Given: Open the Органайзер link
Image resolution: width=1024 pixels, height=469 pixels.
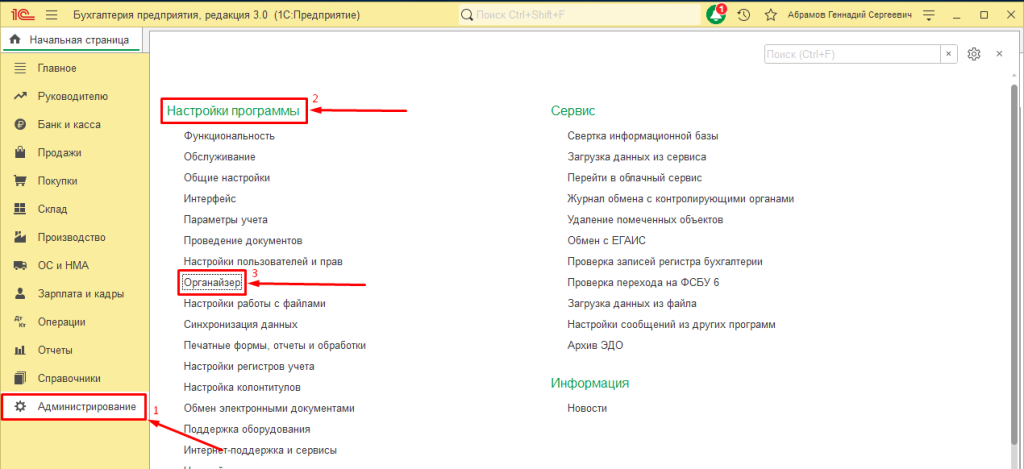Looking at the screenshot, I should [x=213, y=283].
